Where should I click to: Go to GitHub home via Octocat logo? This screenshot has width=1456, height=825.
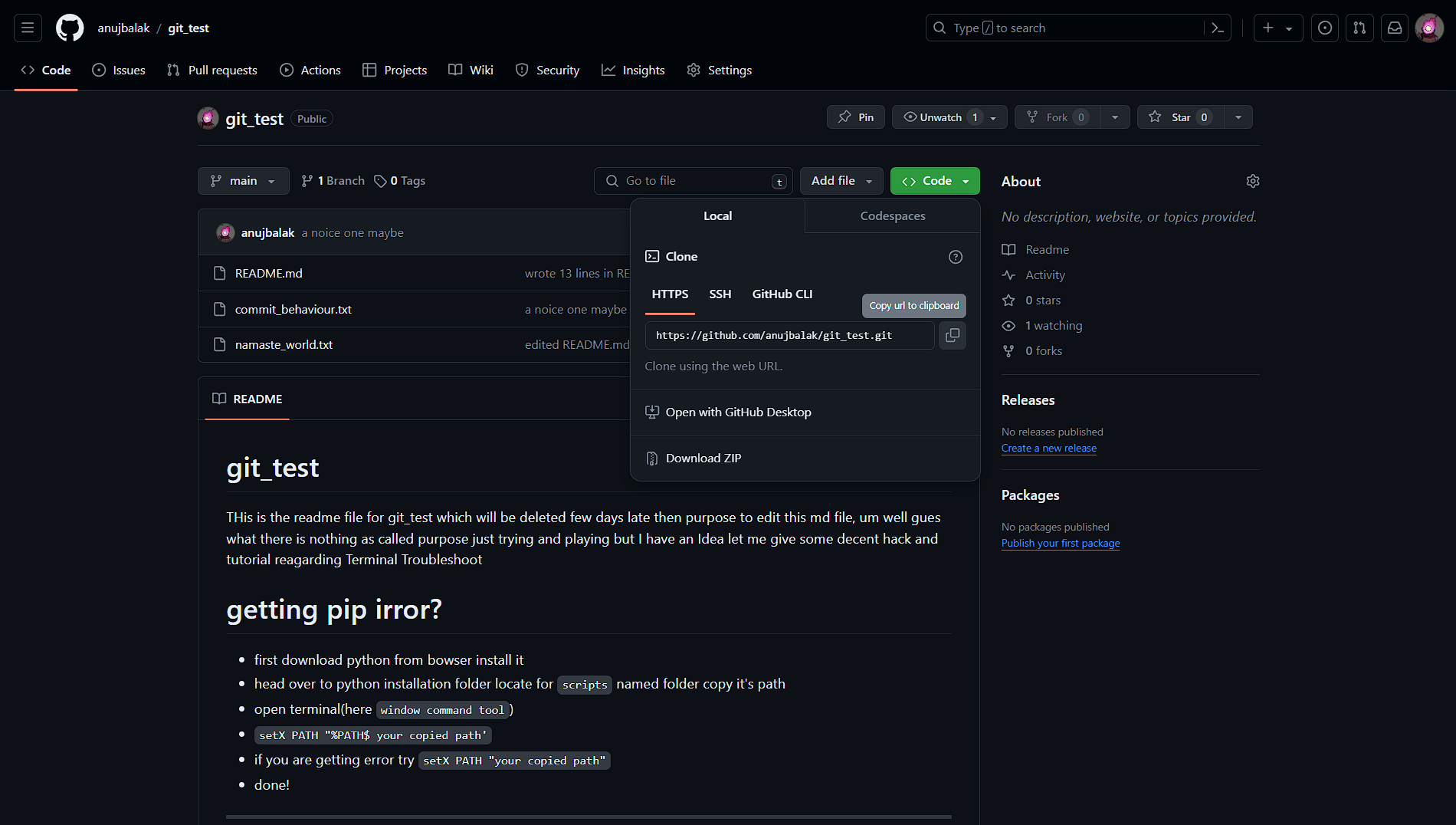pyautogui.click(x=70, y=28)
